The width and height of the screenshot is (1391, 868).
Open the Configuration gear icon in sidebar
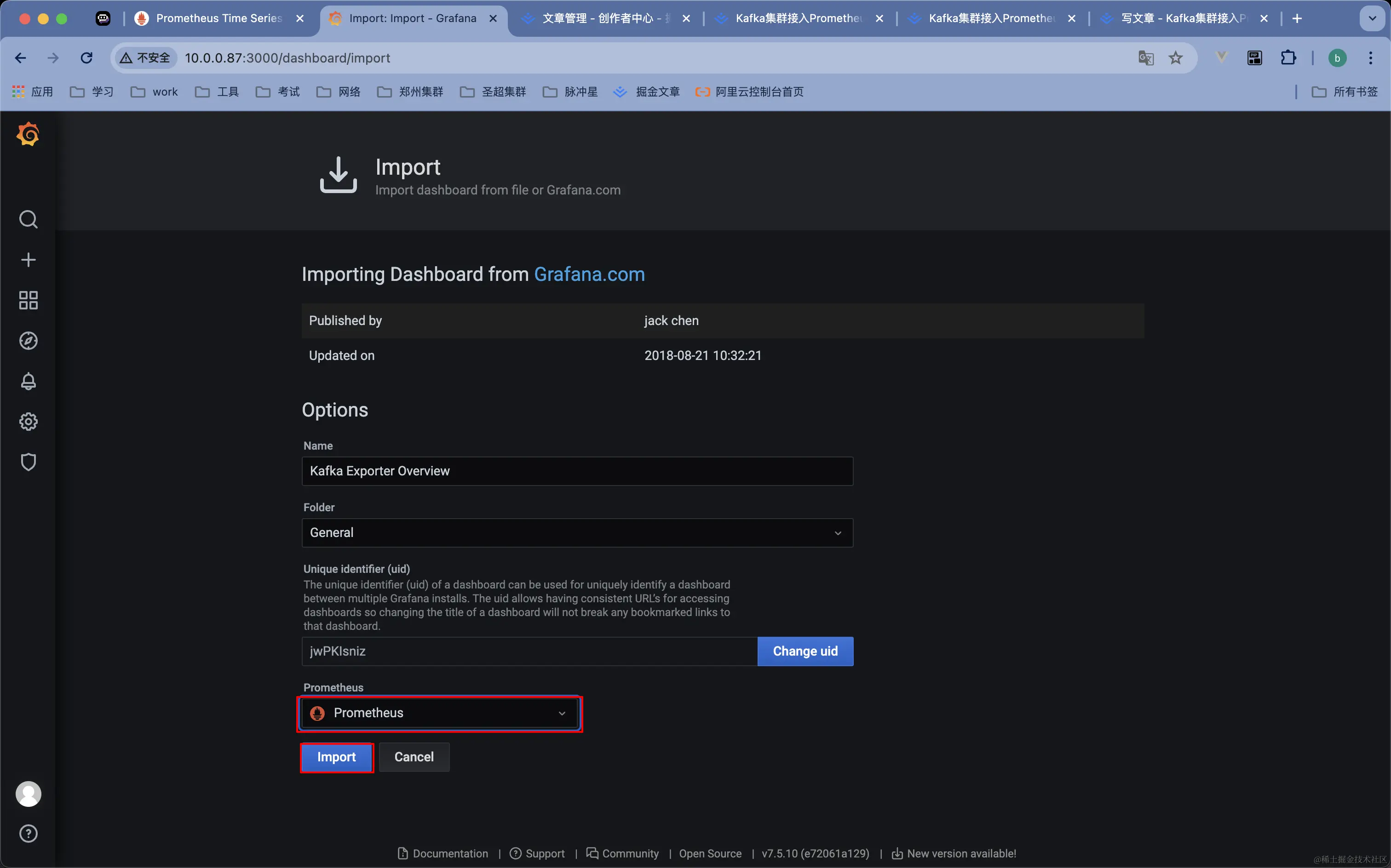click(x=28, y=422)
